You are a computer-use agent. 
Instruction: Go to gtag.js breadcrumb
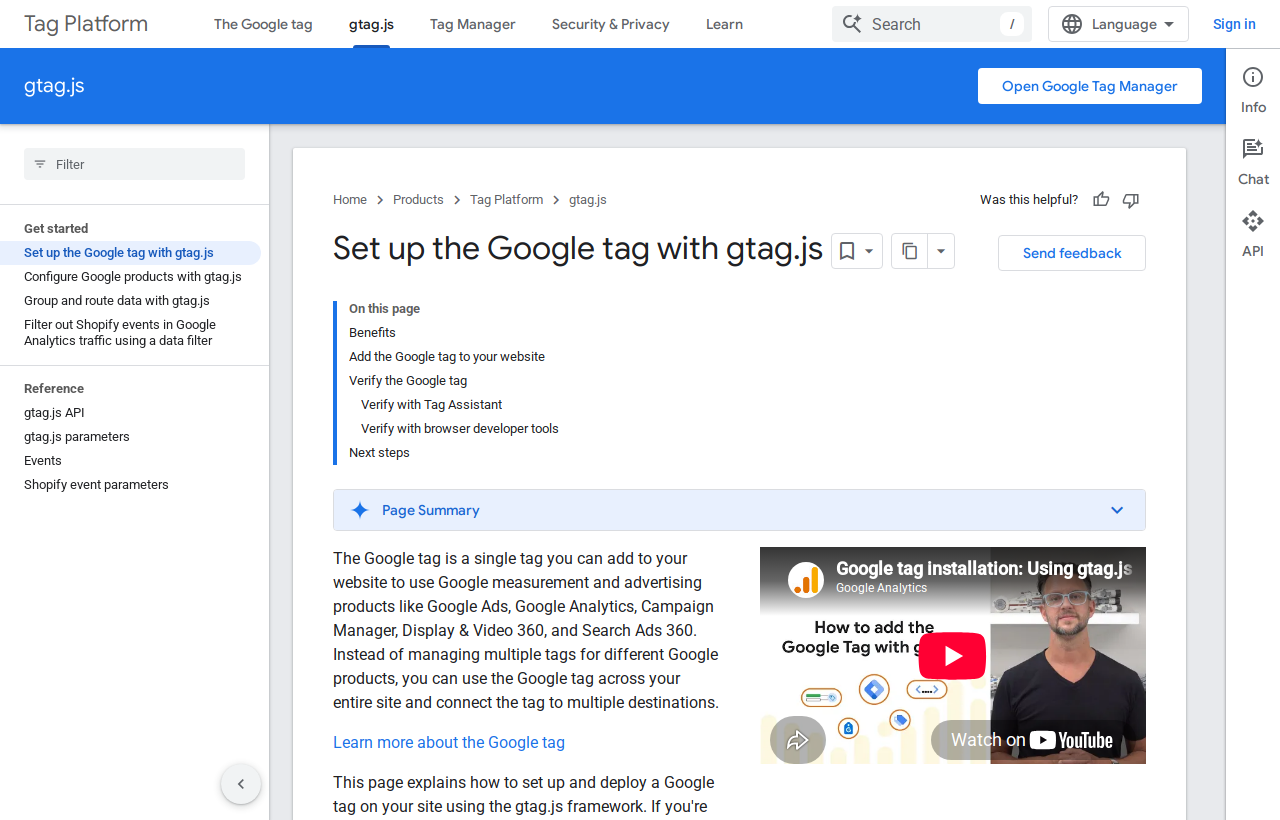point(588,200)
